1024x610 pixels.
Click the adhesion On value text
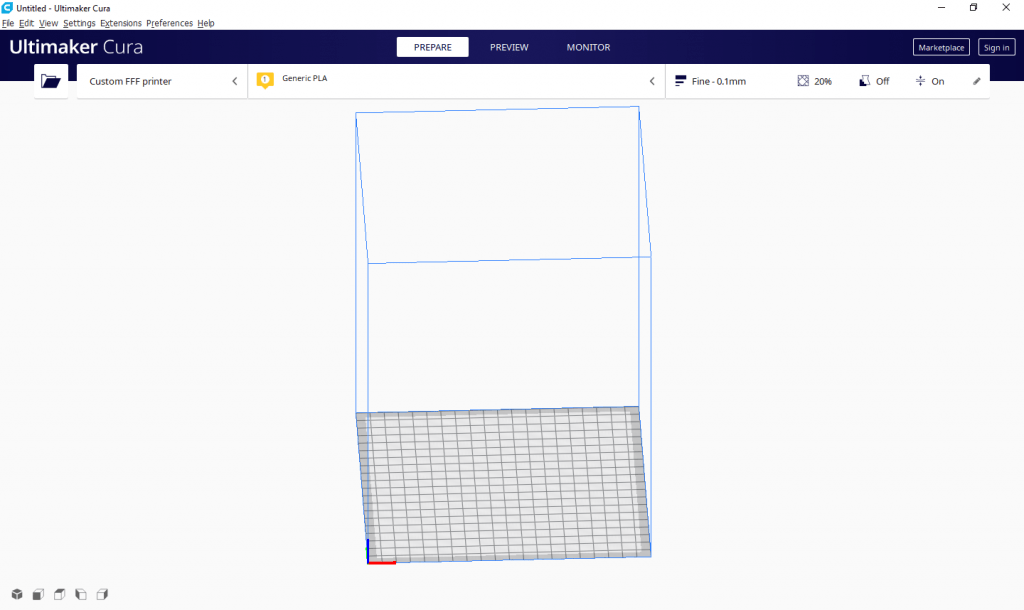point(938,81)
